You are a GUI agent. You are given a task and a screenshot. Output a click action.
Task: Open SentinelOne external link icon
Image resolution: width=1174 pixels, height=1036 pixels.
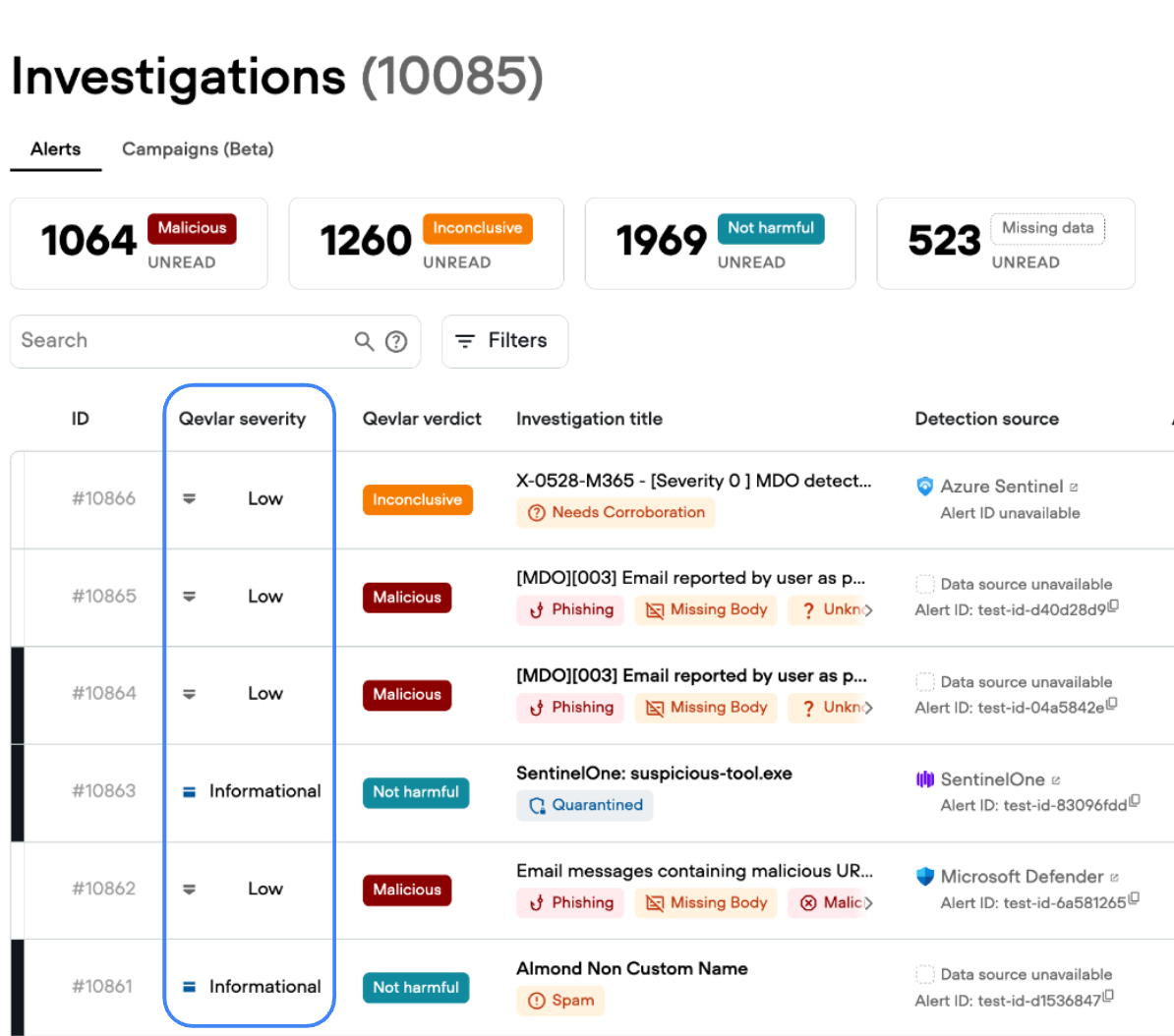coord(1056,780)
